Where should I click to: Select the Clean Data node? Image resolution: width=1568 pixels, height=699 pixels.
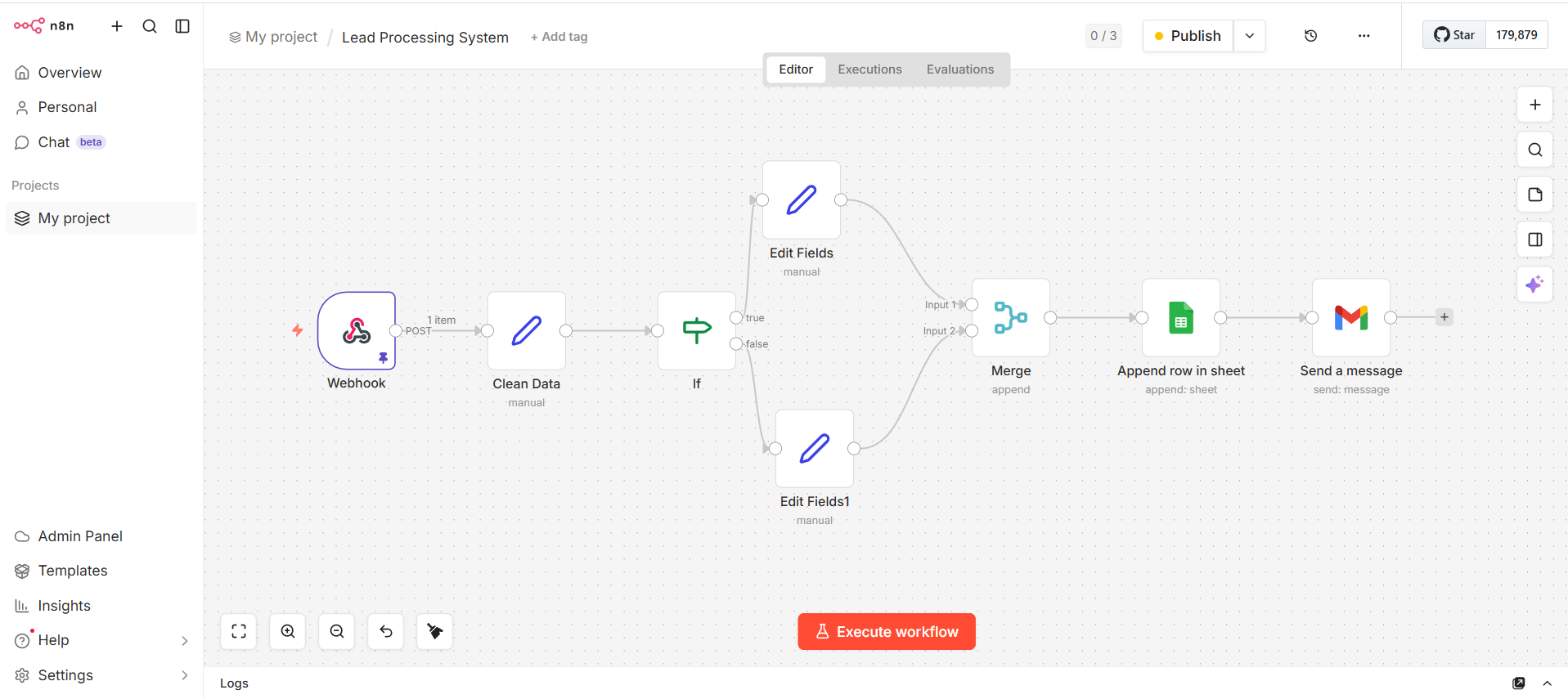[527, 330]
